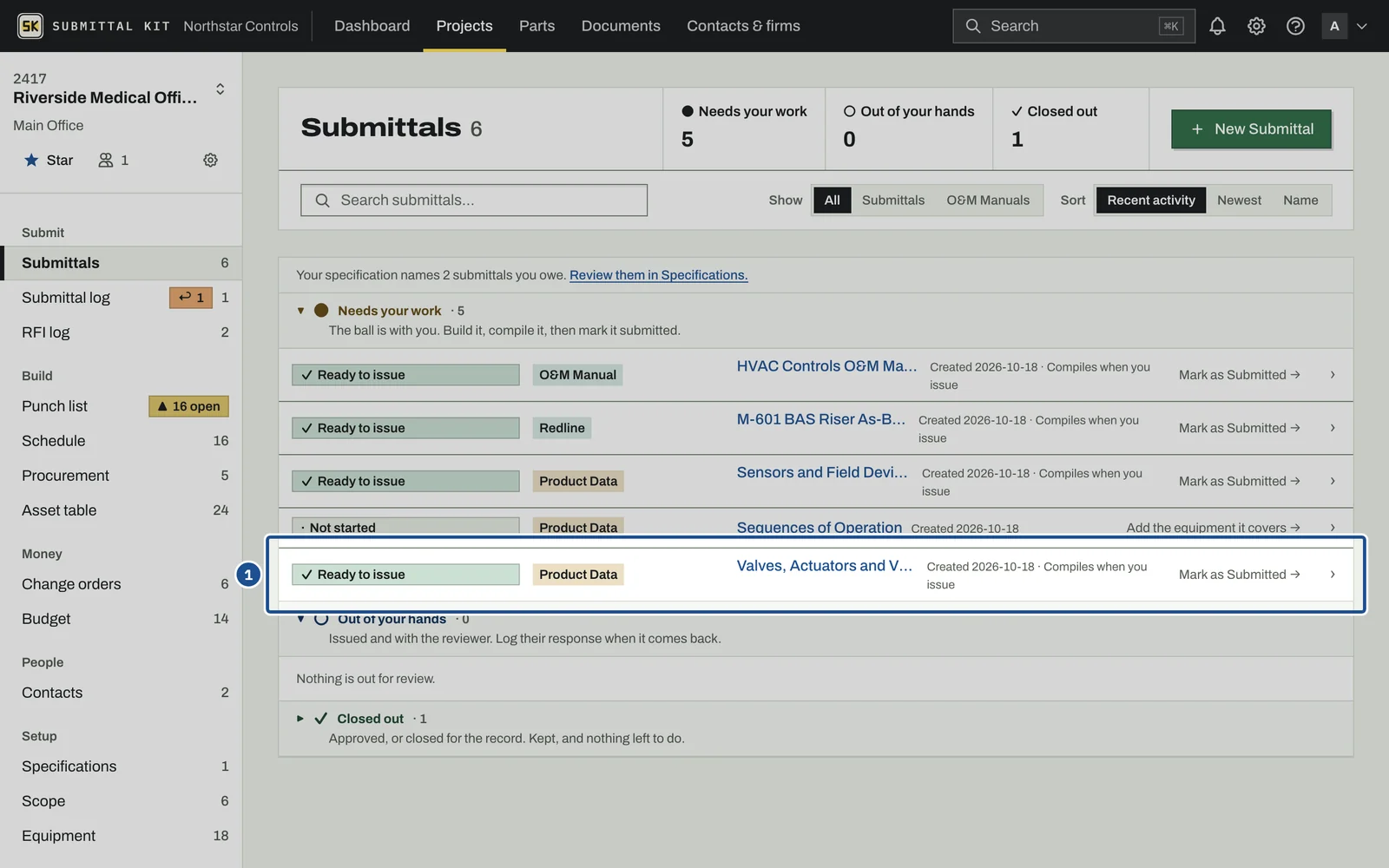This screenshot has height=868, width=1389.
Task: Expand M-601 BAS Riser row chevron
Action: [1333, 428]
